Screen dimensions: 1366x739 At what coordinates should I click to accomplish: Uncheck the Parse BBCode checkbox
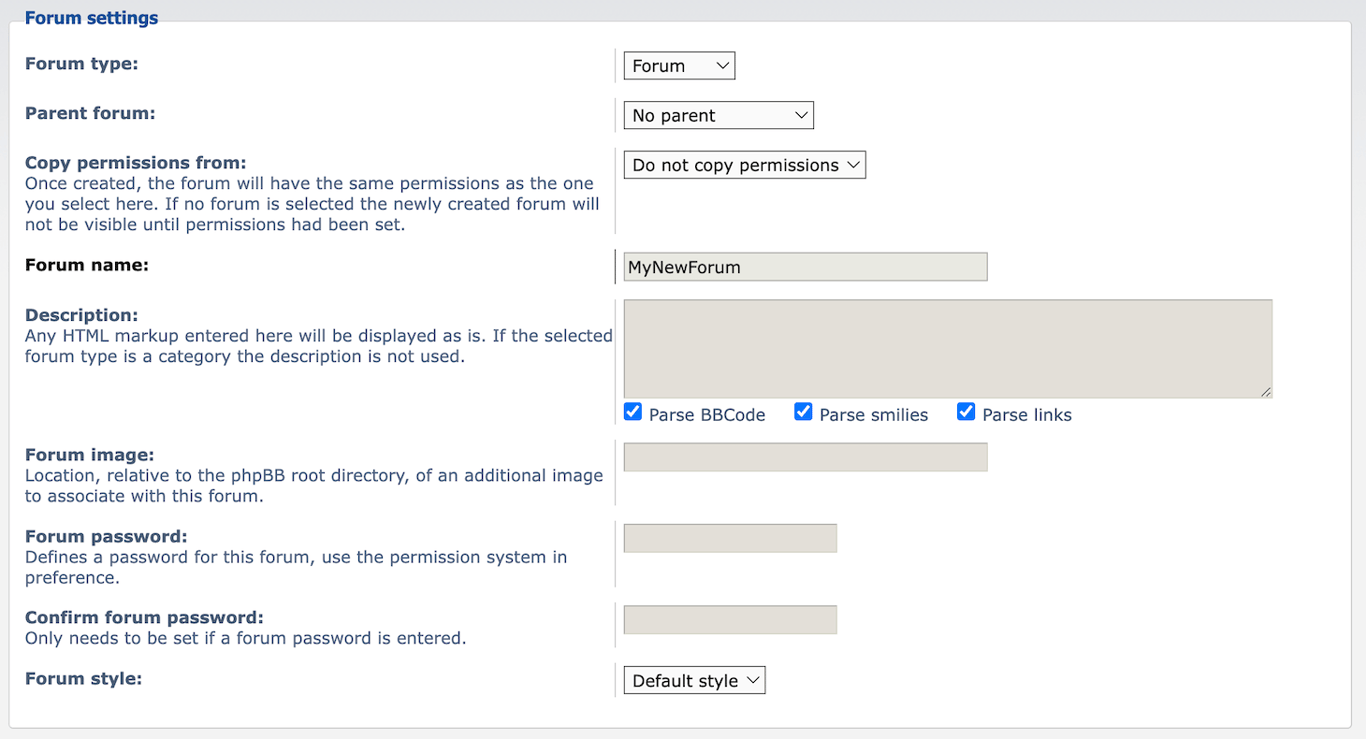pos(632,410)
